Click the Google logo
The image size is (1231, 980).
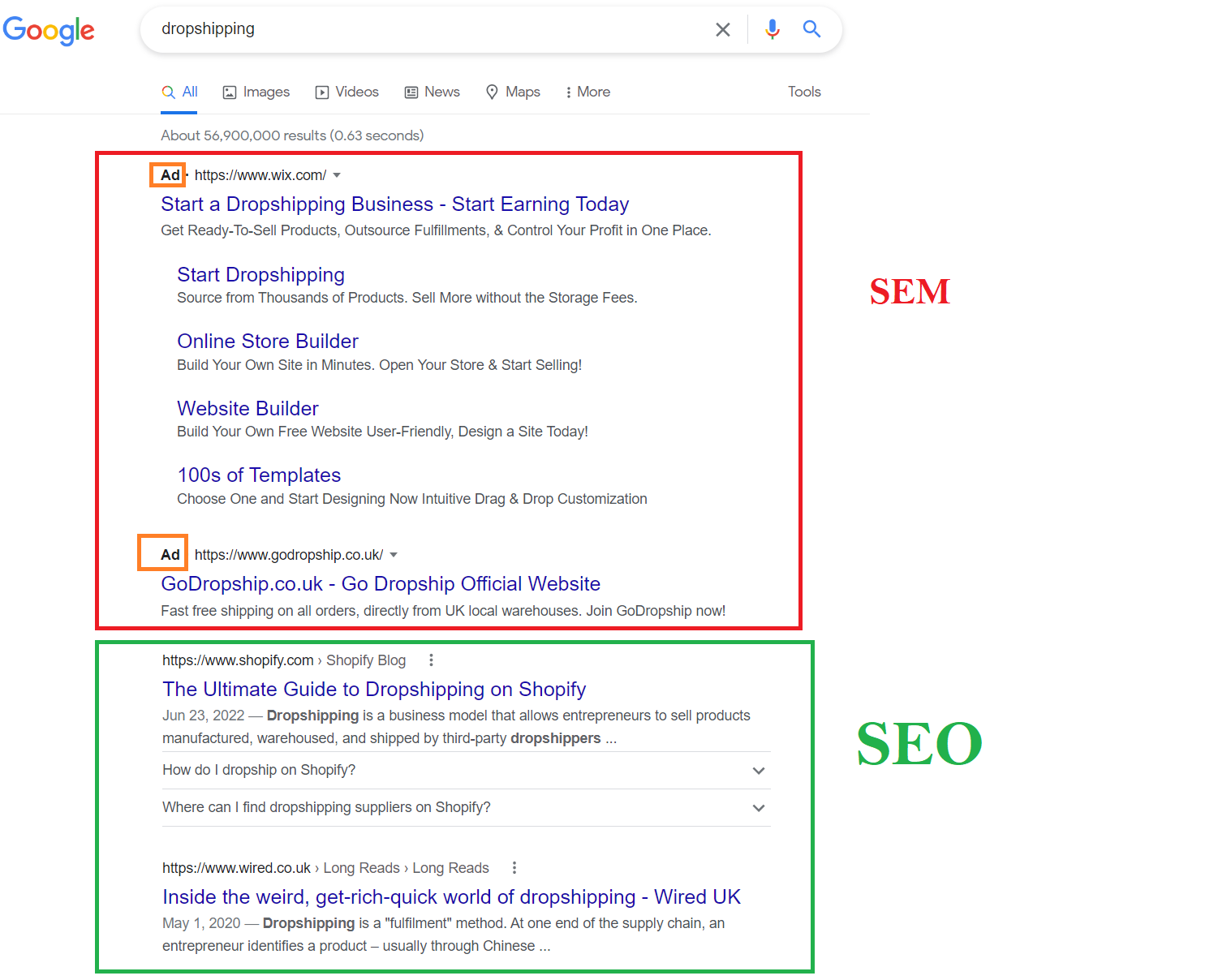coord(49,31)
